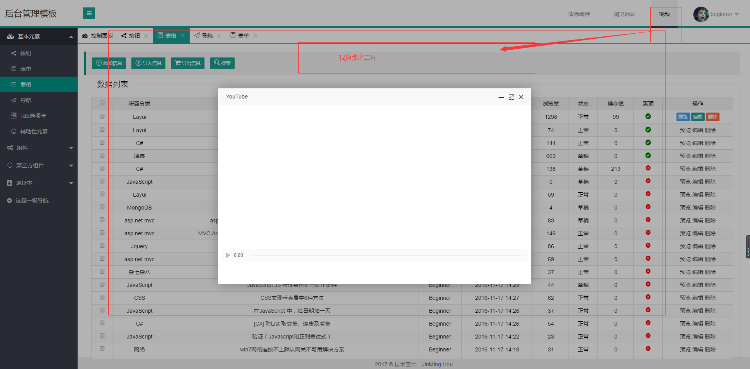Open the 导航 item in the sidebar
750x369 pixels.
[39, 100]
